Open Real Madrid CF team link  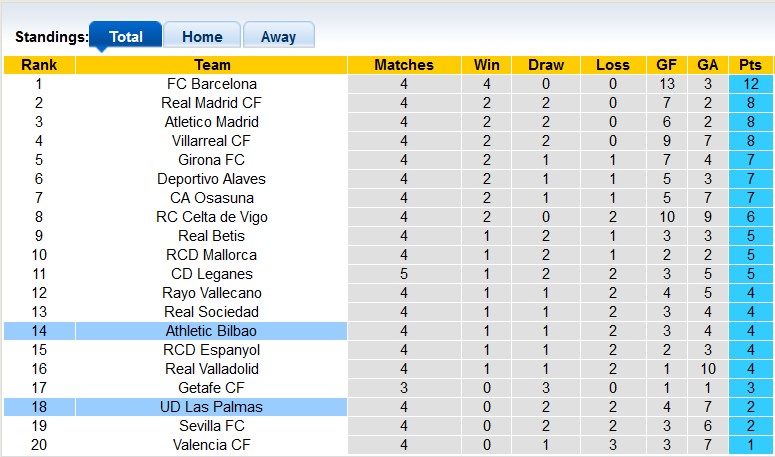(212, 103)
